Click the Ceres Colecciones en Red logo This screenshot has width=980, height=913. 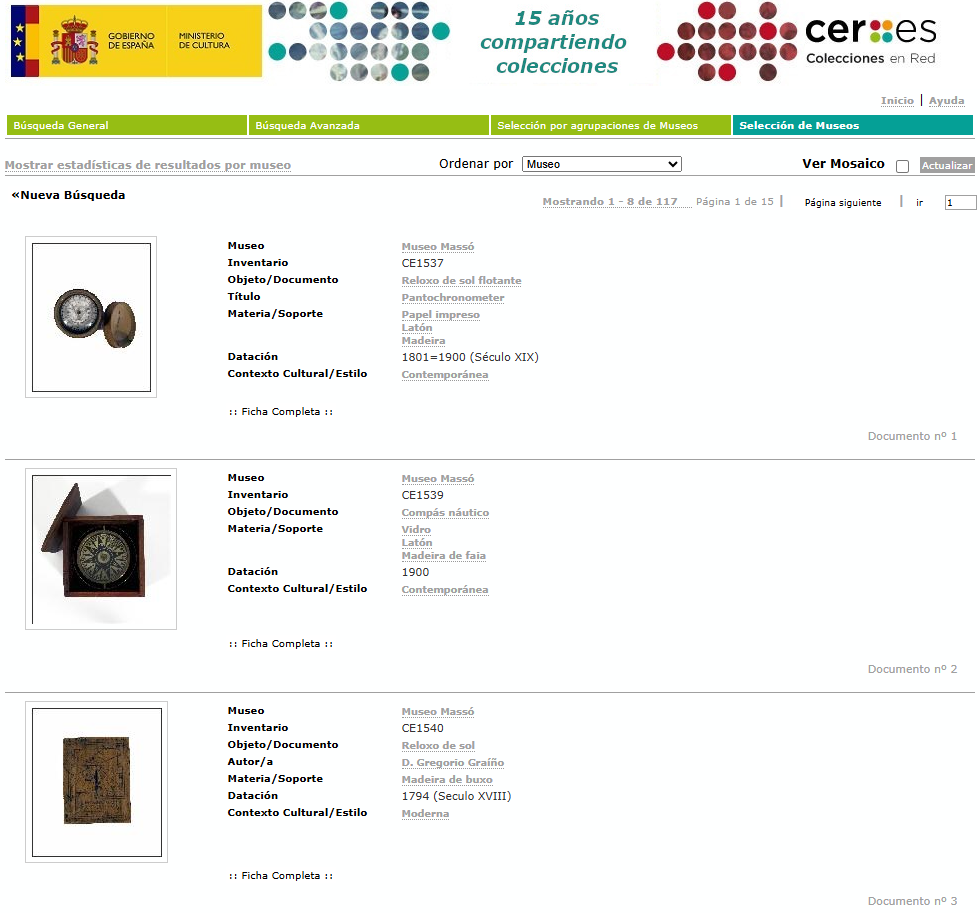tap(868, 42)
